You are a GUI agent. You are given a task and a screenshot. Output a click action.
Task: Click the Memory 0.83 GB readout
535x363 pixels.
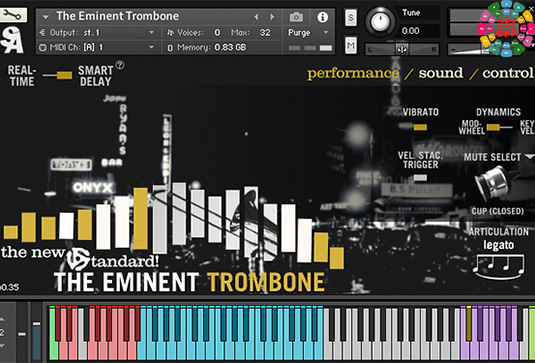pos(212,47)
